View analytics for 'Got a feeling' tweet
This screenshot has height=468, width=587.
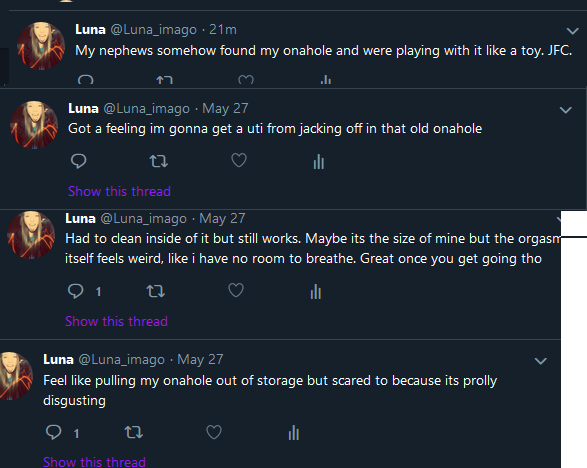319,161
